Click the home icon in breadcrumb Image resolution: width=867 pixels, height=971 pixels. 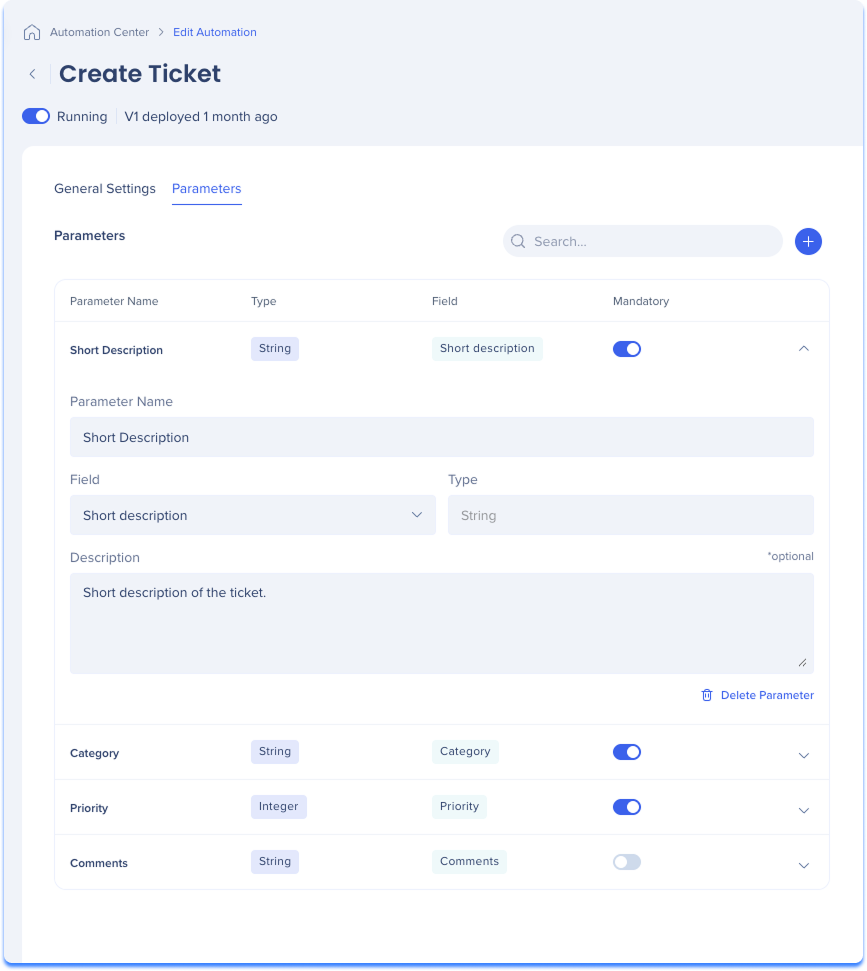click(32, 32)
